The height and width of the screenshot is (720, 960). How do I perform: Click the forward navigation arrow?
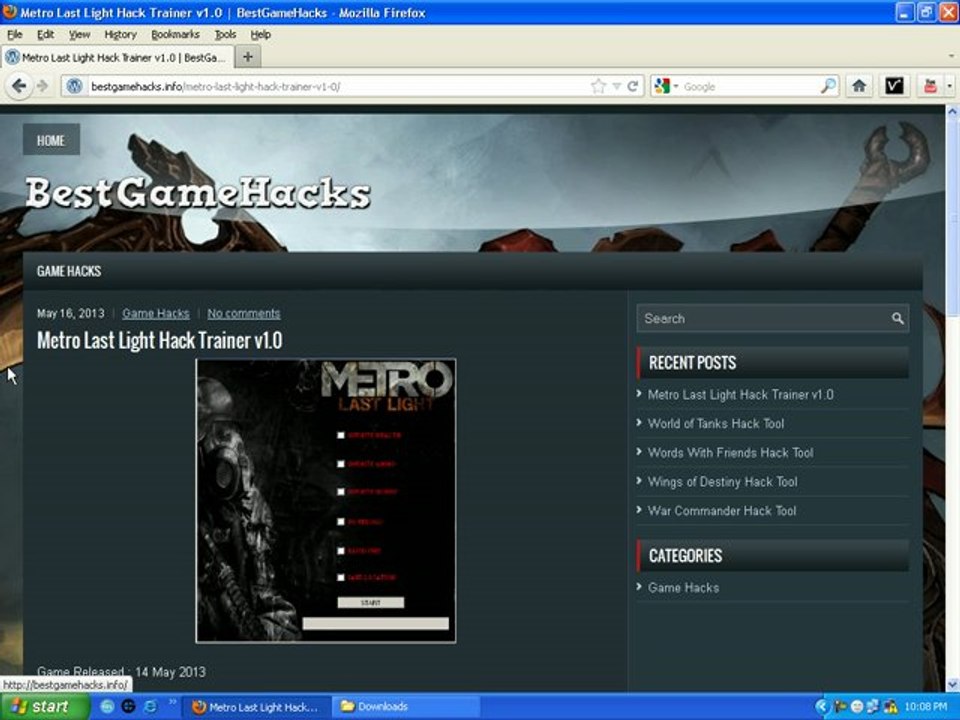[x=42, y=86]
